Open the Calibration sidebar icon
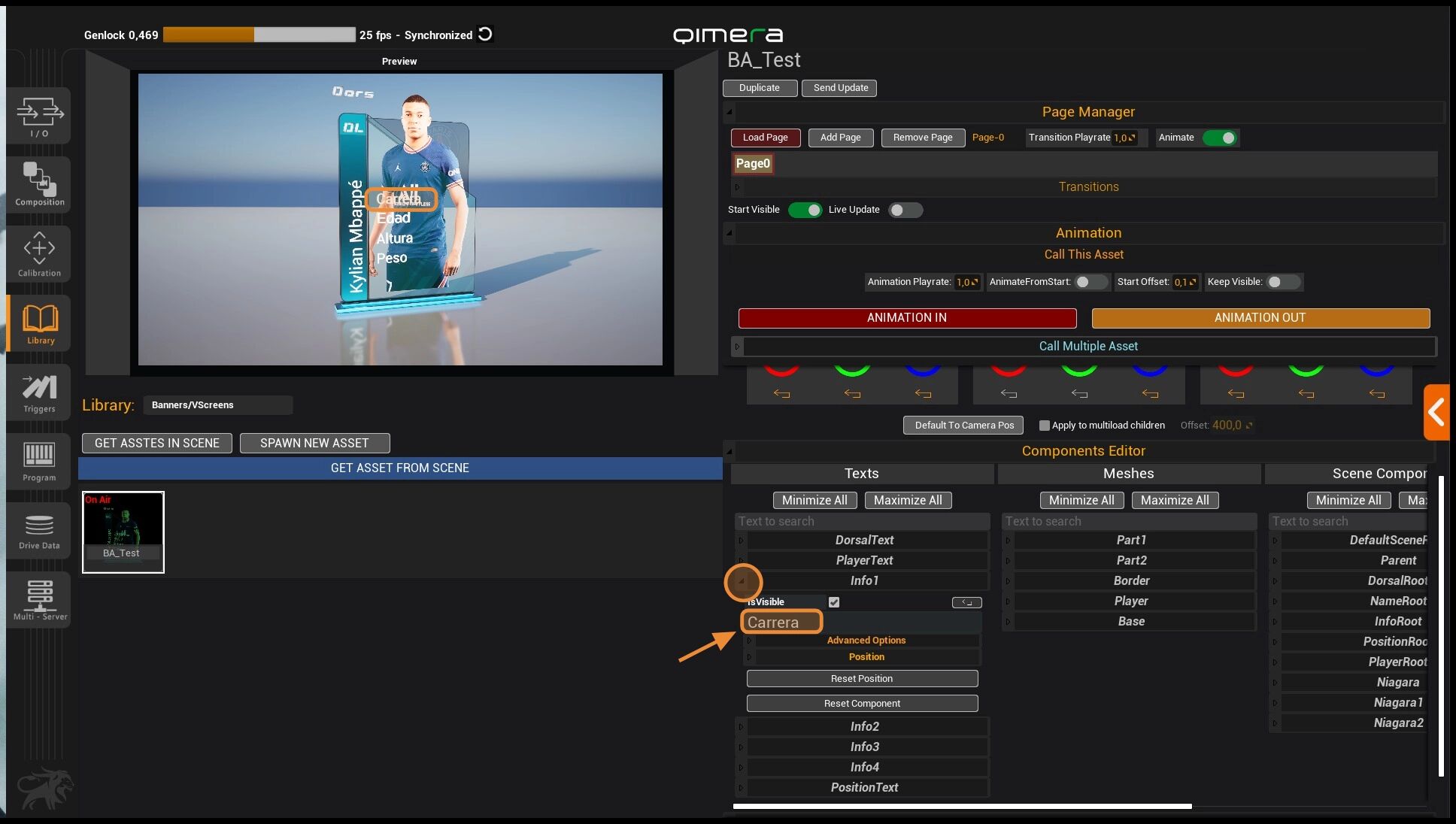Viewport: 1456px width, 824px height. point(39,254)
